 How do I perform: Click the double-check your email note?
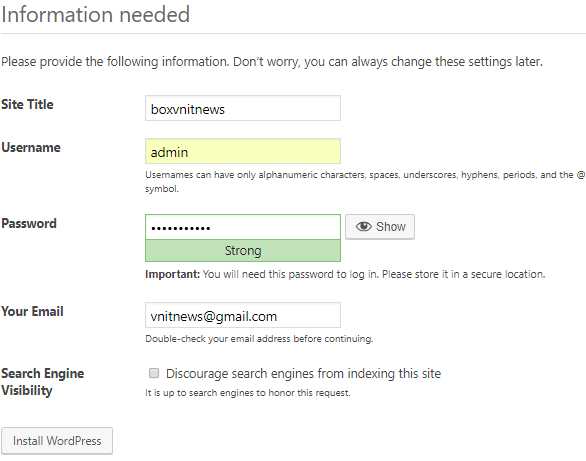click(x=259, y=339)
